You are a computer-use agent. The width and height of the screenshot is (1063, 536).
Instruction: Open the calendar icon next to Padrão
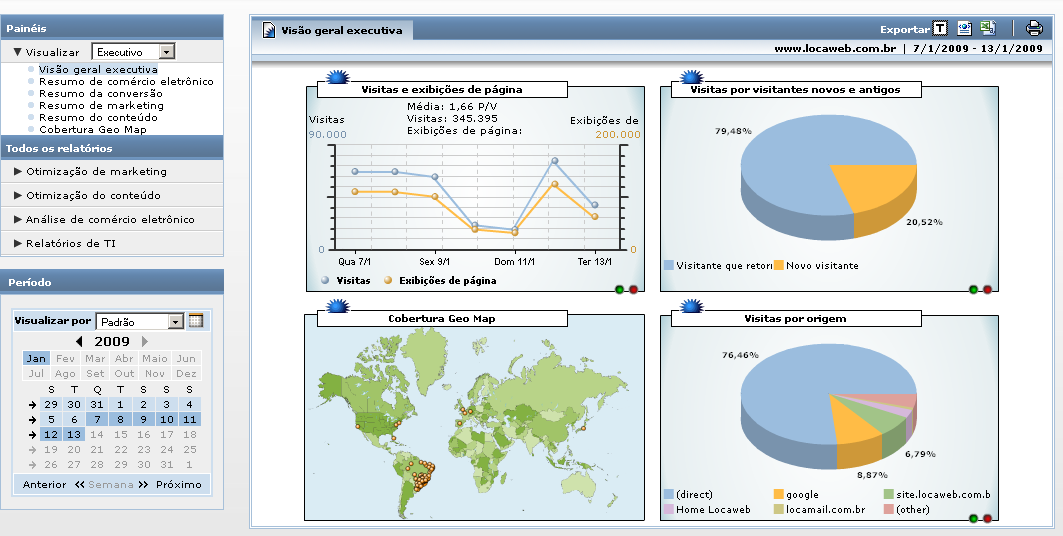[x=196, y=321]
